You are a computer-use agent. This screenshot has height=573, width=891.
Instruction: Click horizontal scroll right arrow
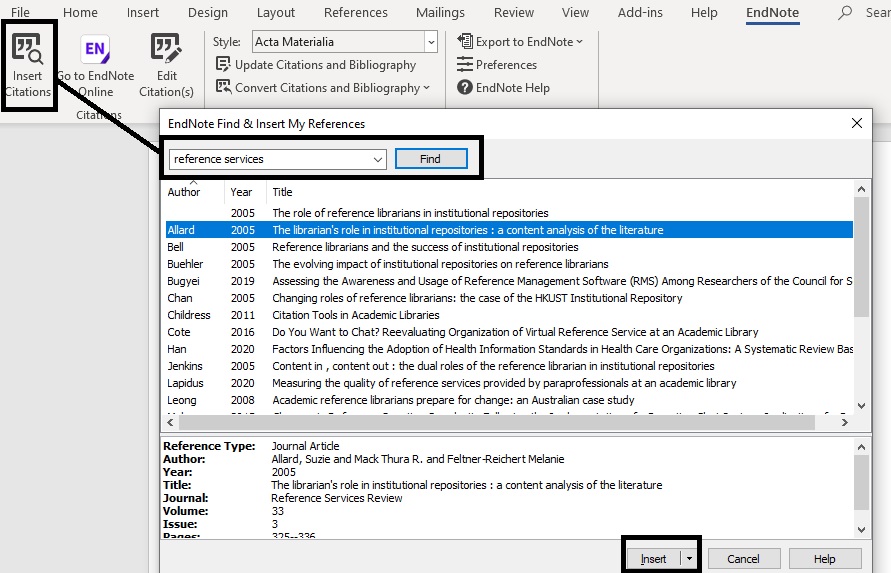pyautogui.click(x=844, y=422)
